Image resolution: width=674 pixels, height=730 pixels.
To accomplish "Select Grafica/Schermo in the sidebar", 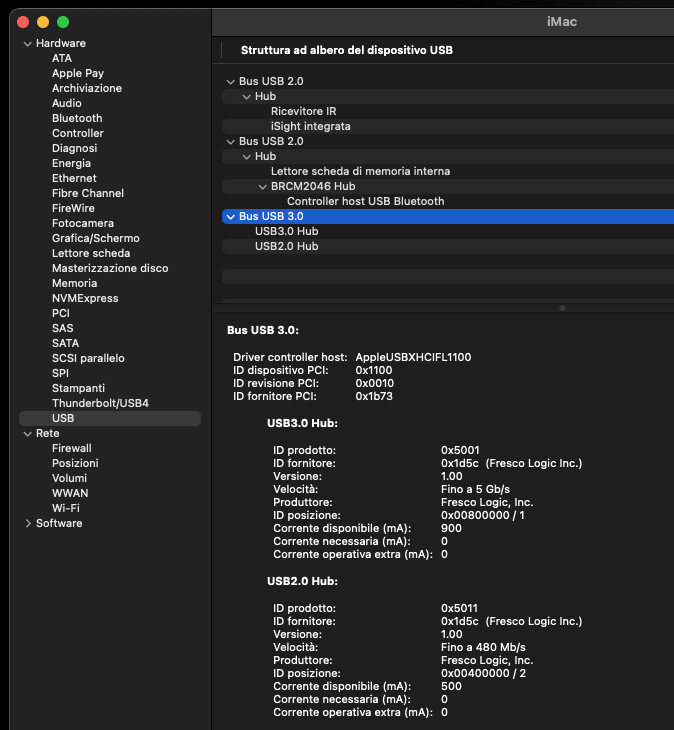I will pos(95,238).
